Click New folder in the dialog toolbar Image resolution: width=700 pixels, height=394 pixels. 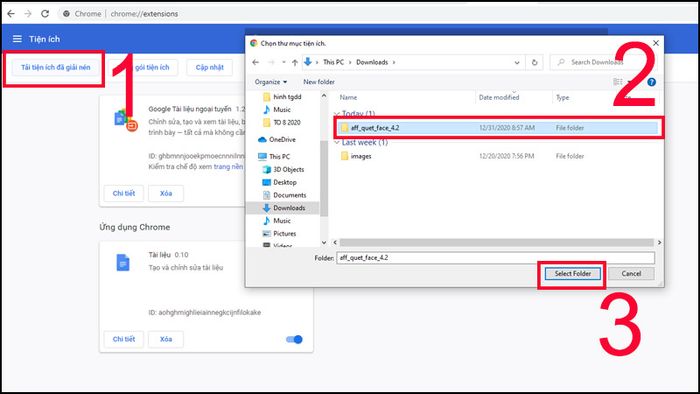(319, 82)
